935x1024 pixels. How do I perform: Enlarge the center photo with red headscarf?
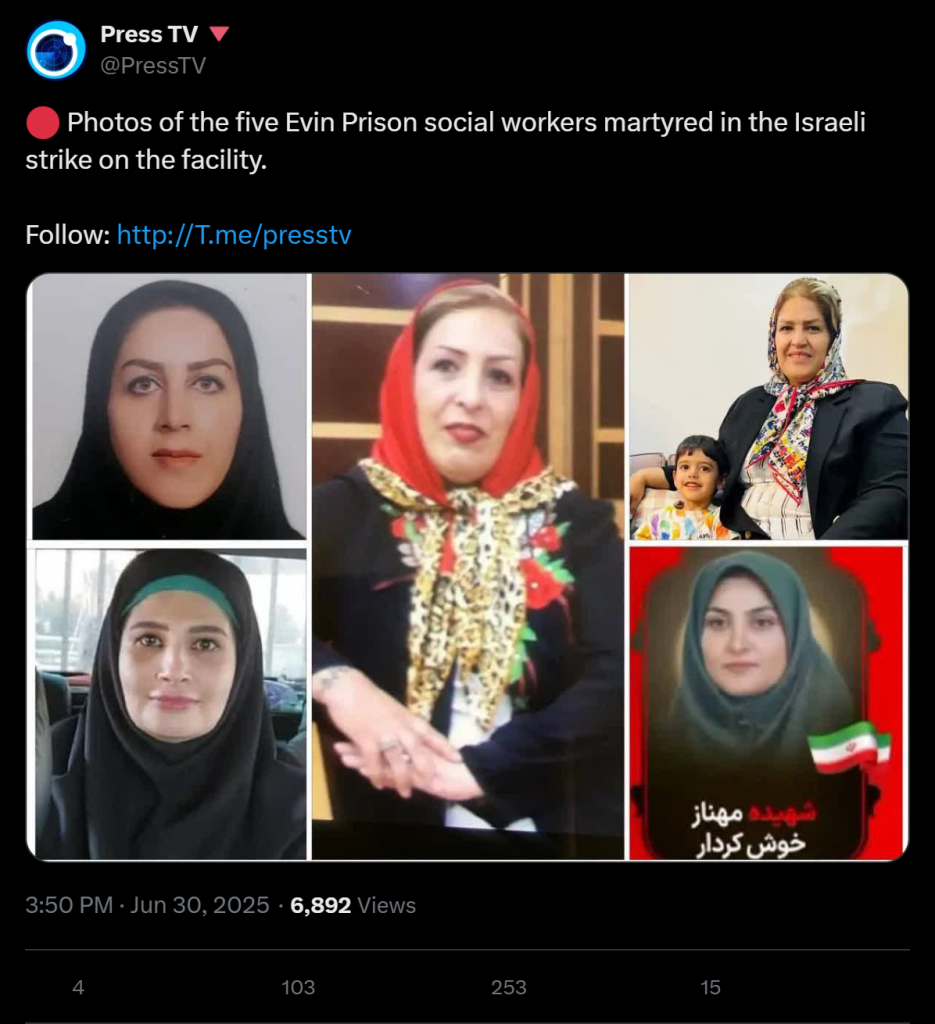point(468,566)
